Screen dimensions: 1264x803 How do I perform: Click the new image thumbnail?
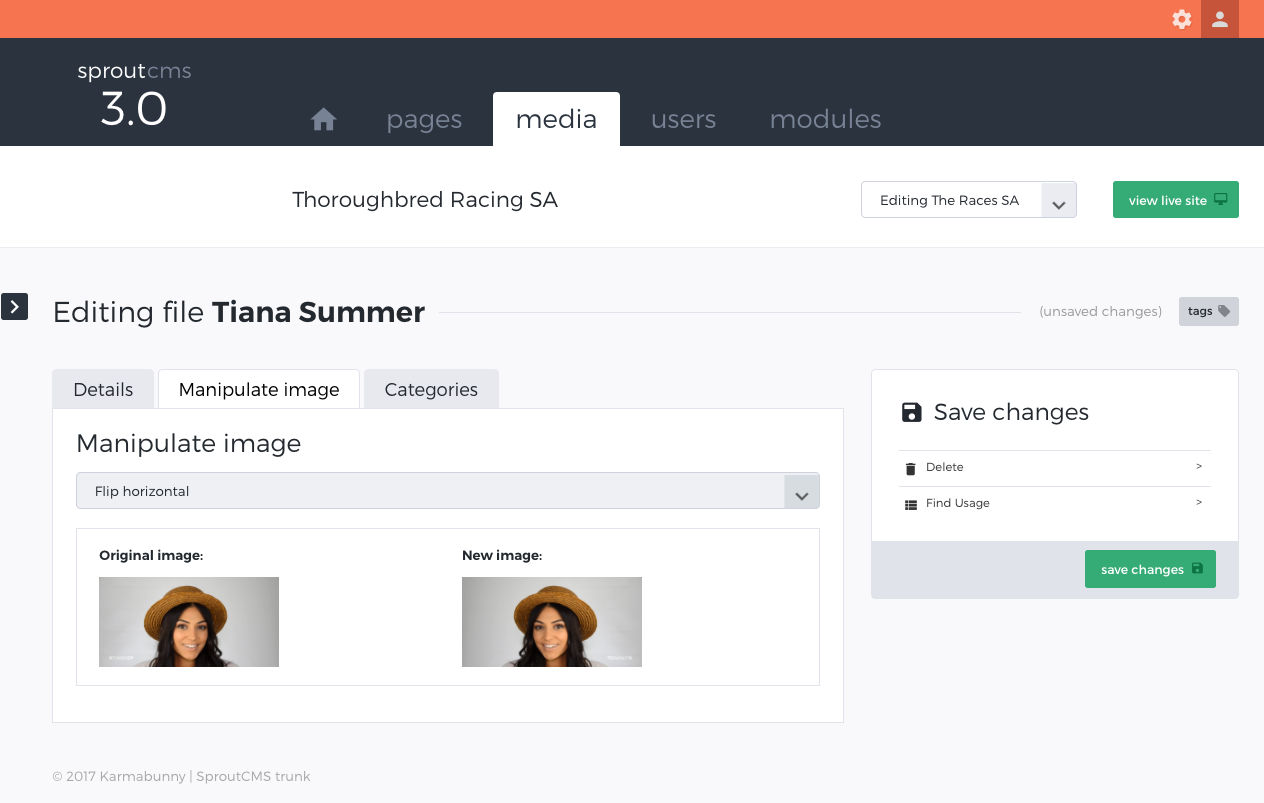tap(552, 622)
